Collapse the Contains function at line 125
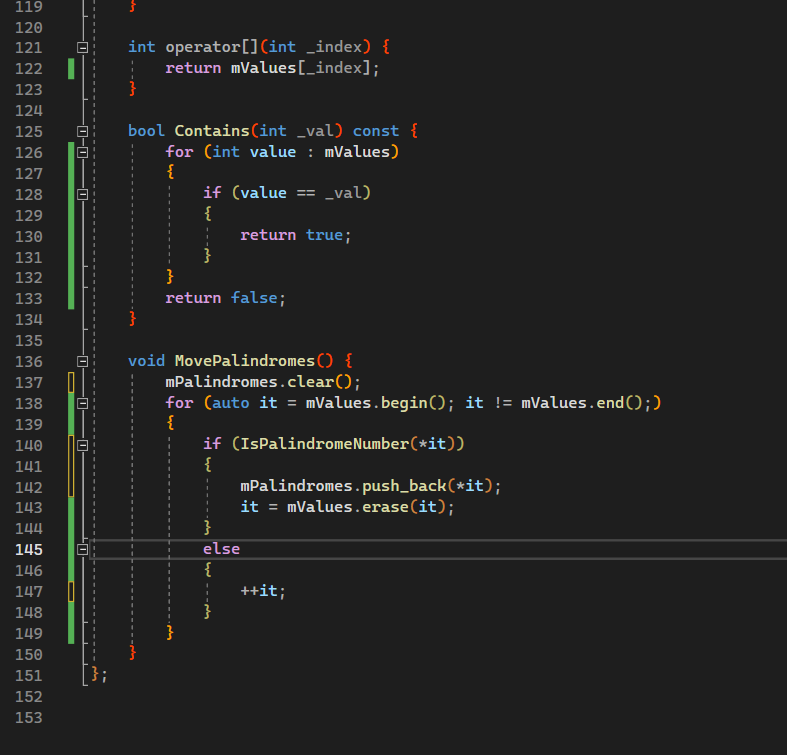This screenshot has height=755, width=787. pyautogui.click(x=83, y=132)
